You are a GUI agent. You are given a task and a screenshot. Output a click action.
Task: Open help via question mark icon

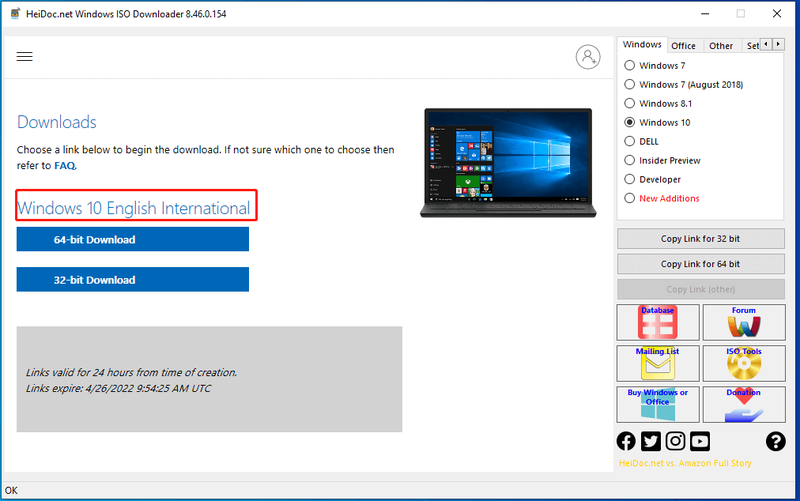[776, 441]
